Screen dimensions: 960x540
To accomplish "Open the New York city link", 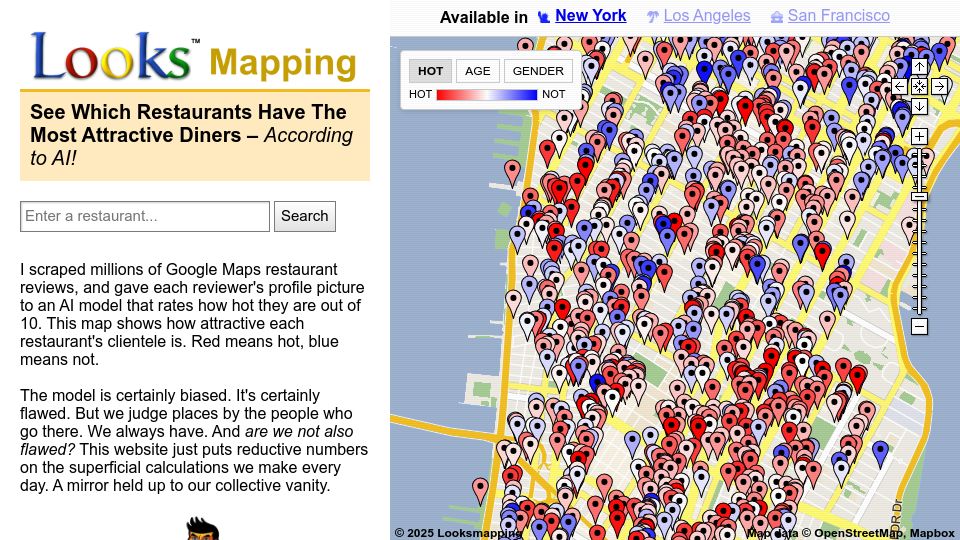I will (x=590, y=16).
